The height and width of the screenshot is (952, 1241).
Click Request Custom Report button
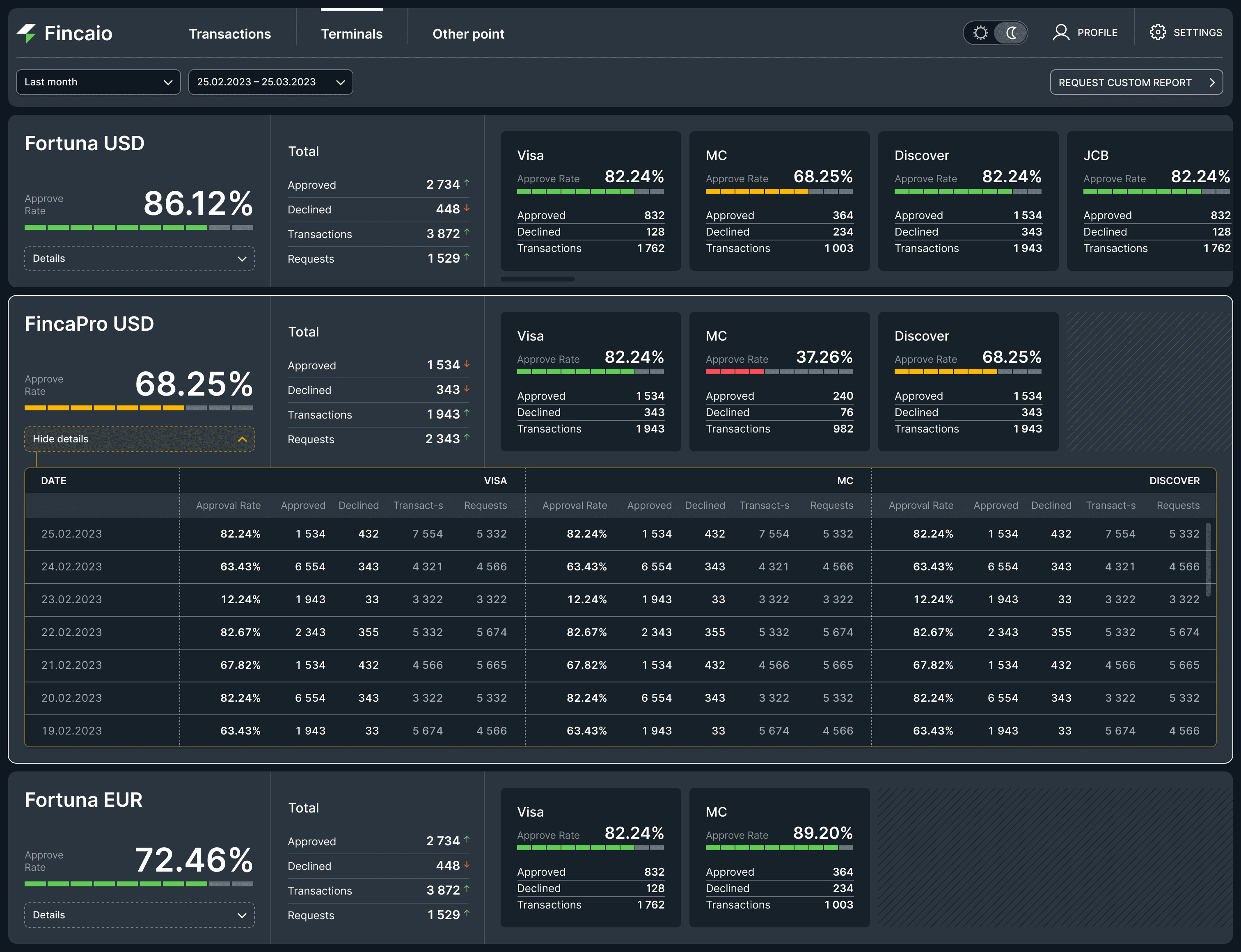pyautogui.click(x=1124, y=83)
